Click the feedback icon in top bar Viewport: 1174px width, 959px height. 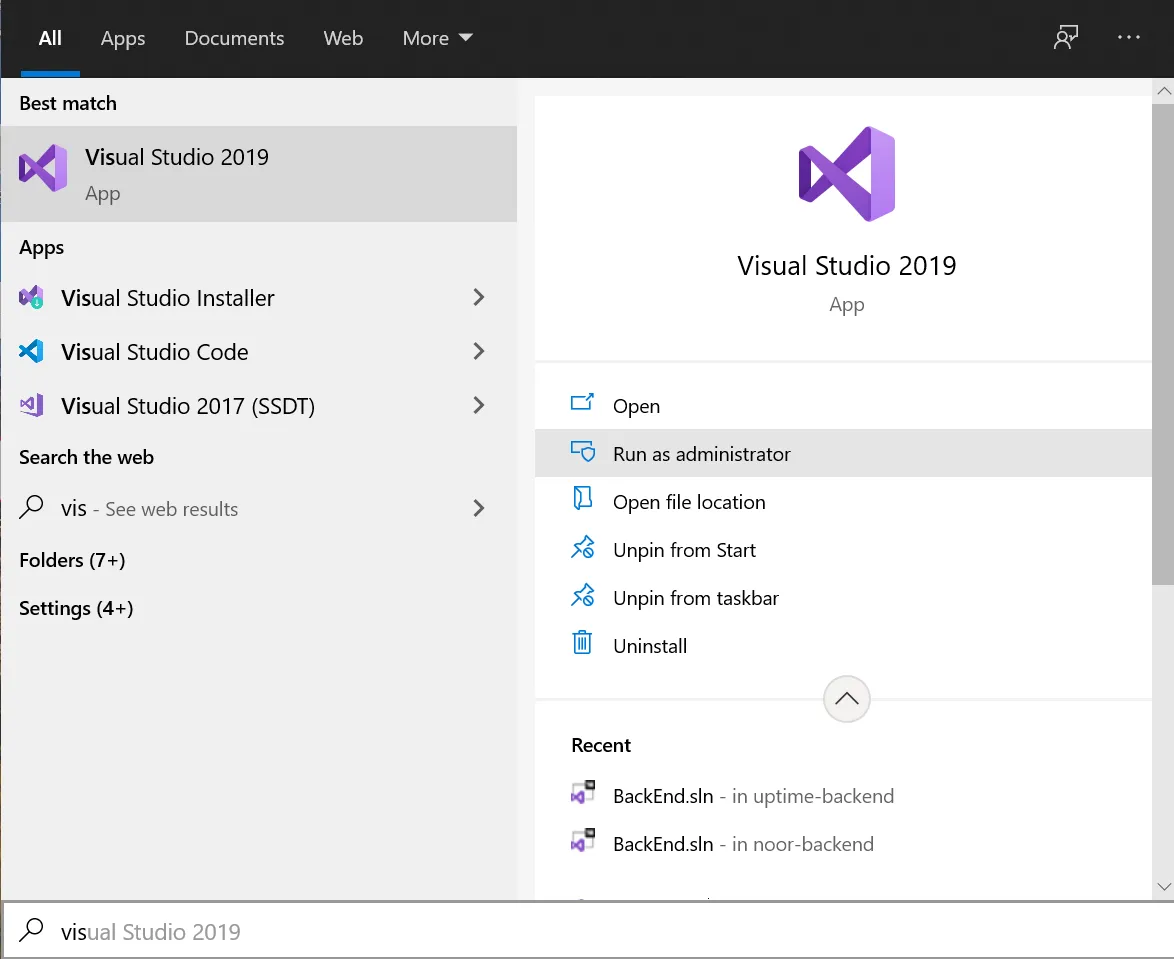(1066, 38)
